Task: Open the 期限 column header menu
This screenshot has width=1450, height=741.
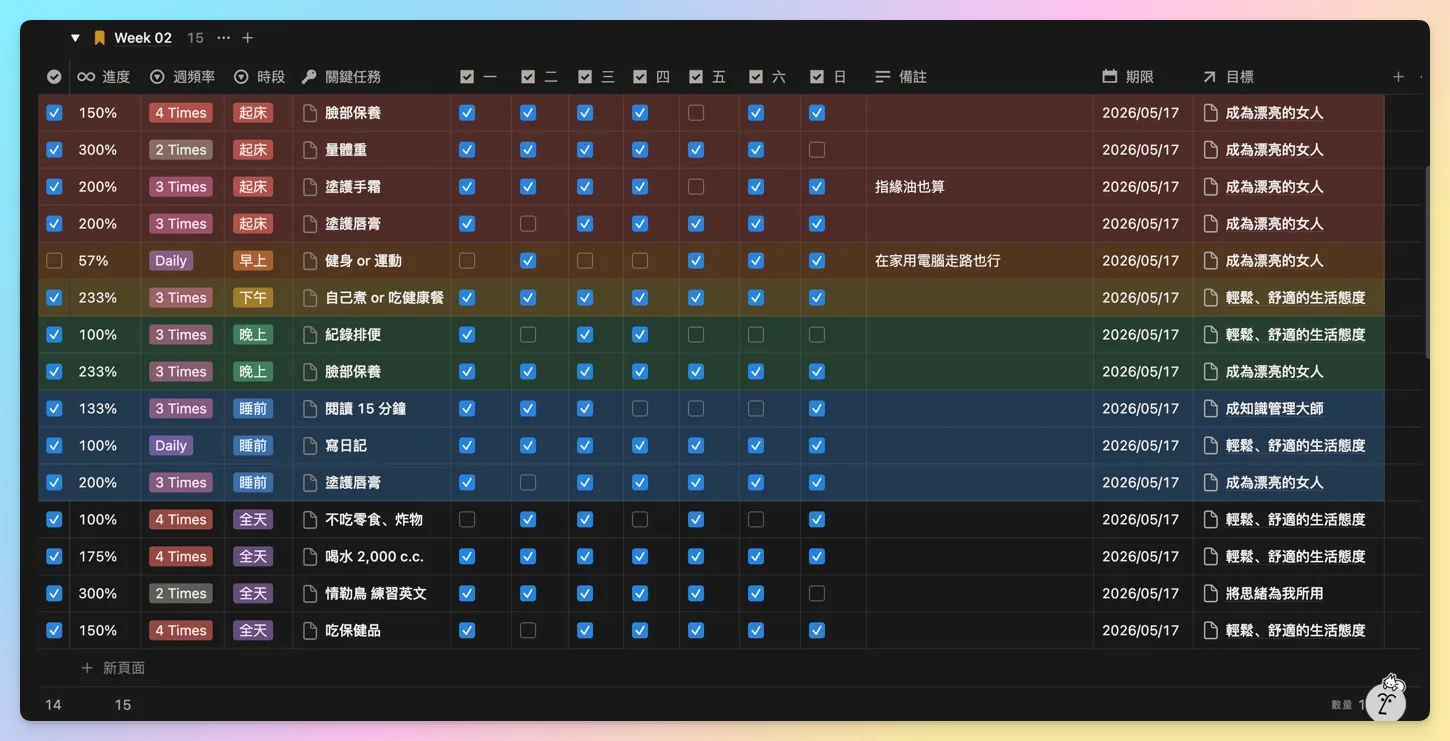Action: [1128, 77]
